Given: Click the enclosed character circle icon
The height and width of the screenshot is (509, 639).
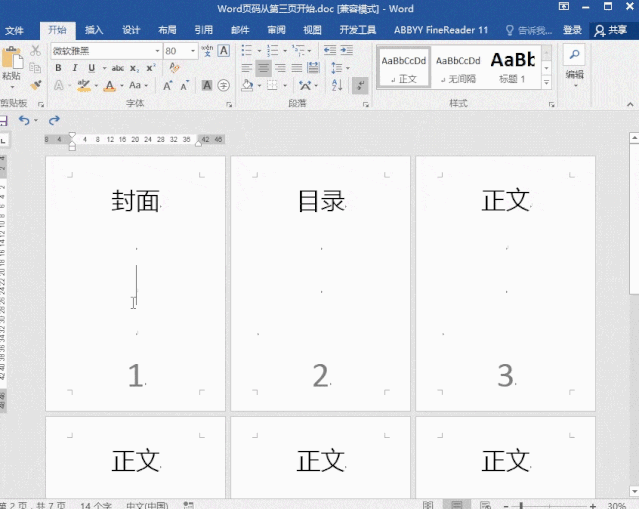Looking at the screenshot, I should click(223, 86).
